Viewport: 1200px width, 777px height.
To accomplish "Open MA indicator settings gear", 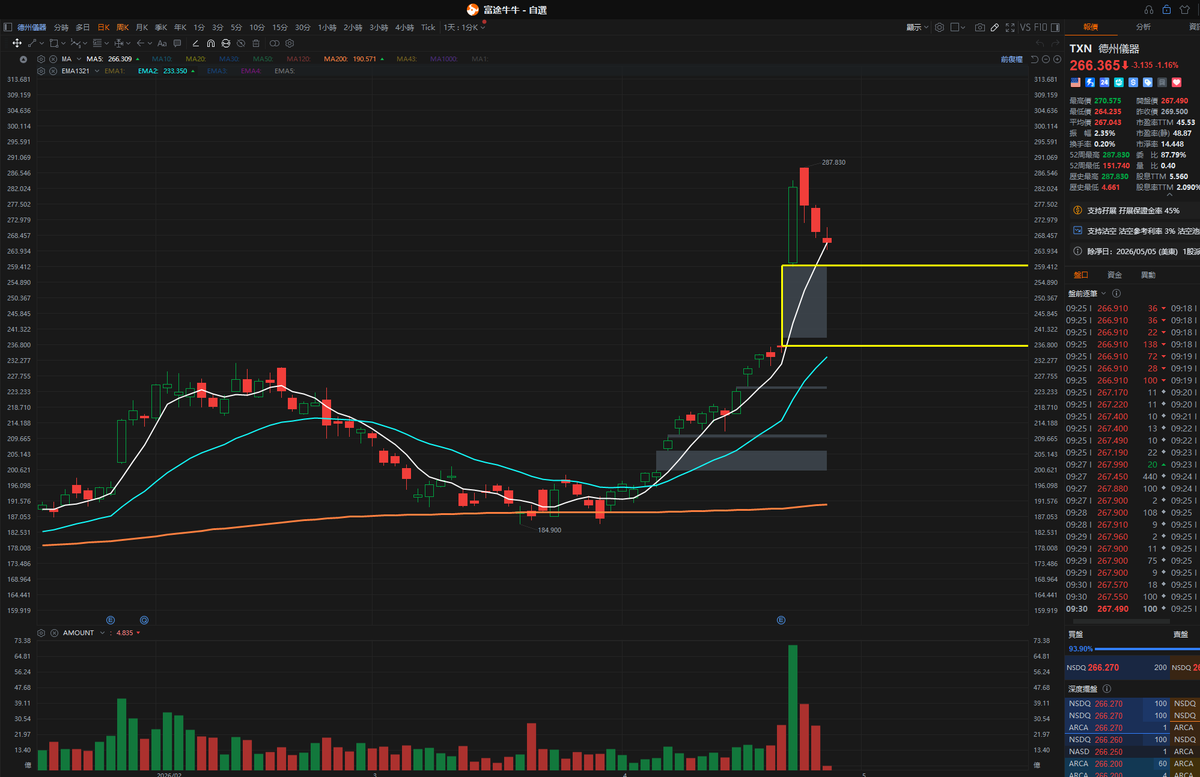I will (41, 59).
